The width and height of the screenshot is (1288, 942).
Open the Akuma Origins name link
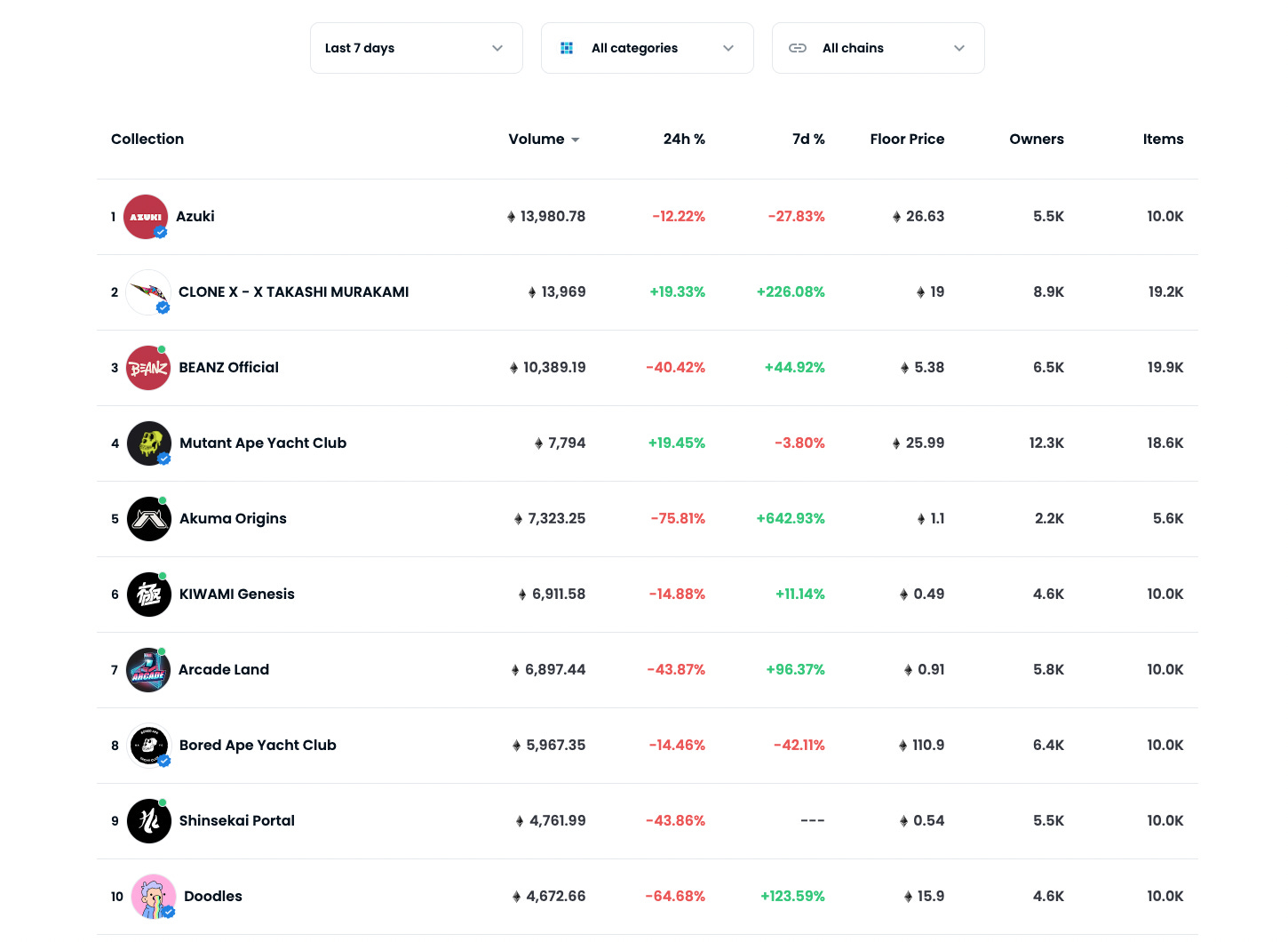[233, 519]
